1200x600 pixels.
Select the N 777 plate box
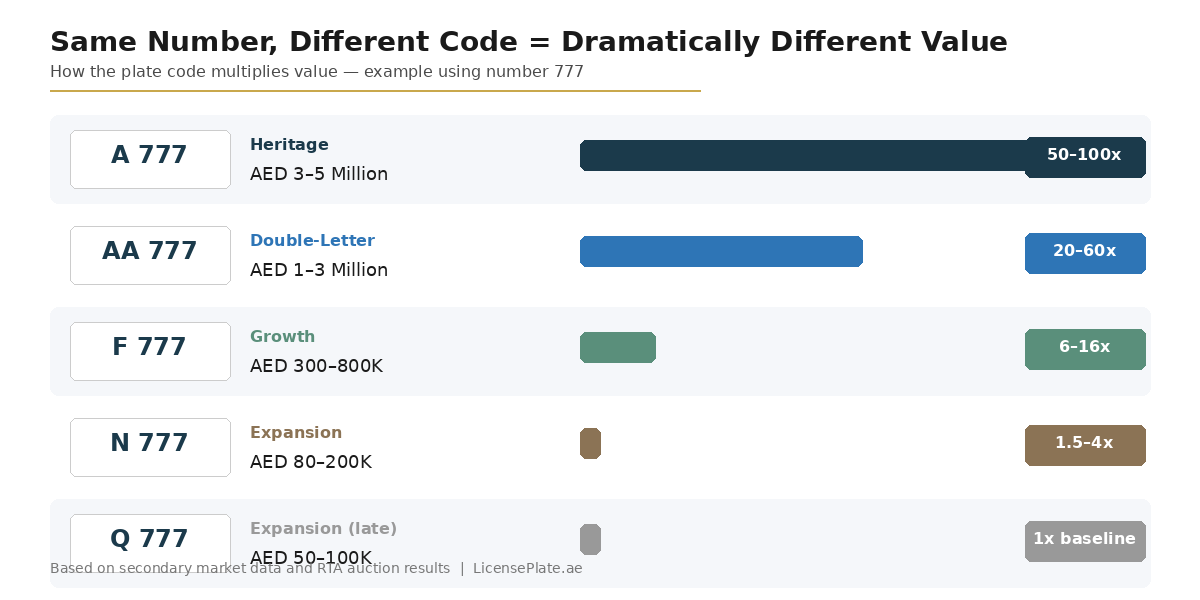[150, 447]
